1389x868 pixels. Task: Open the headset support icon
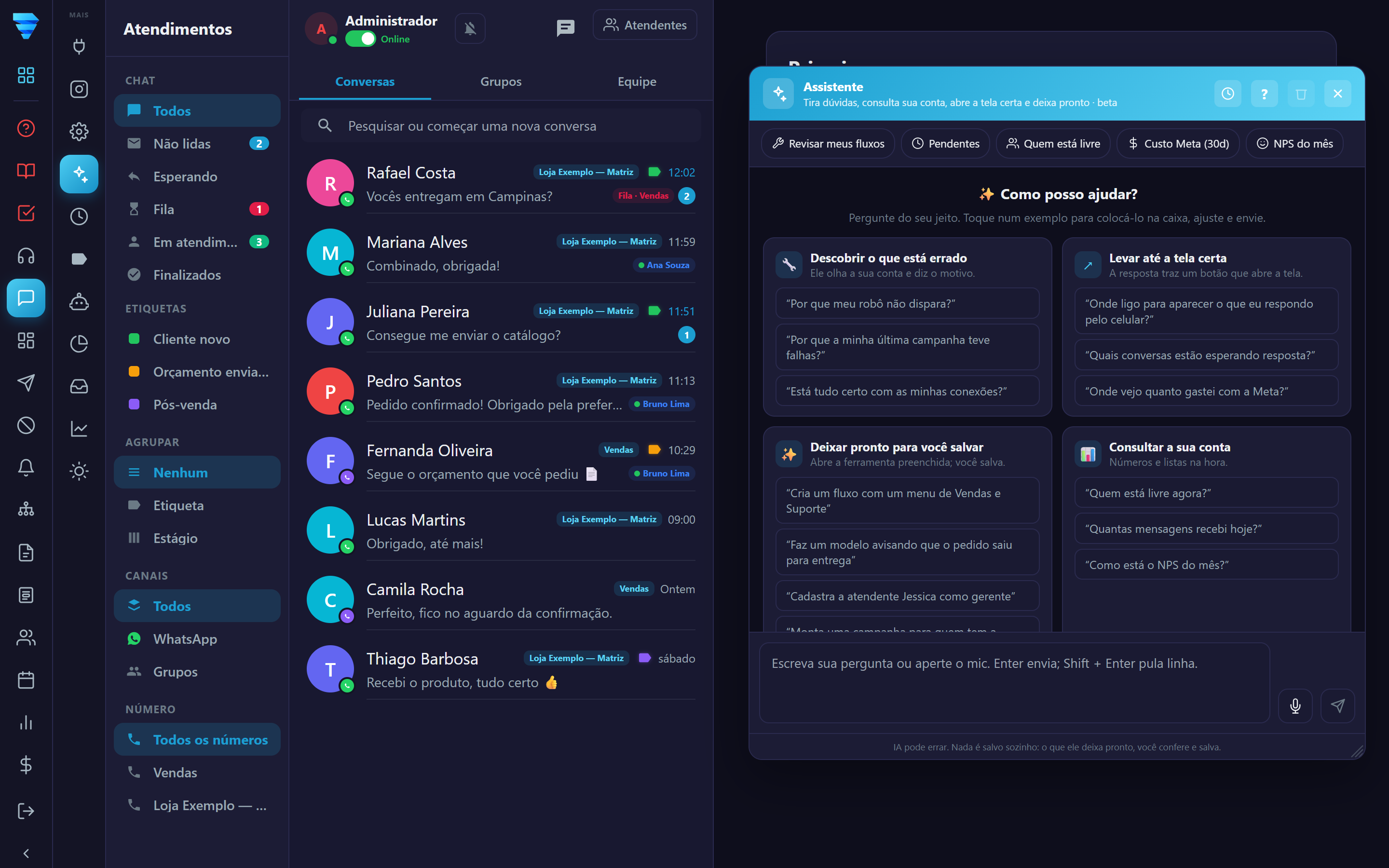tap(26, 256)
